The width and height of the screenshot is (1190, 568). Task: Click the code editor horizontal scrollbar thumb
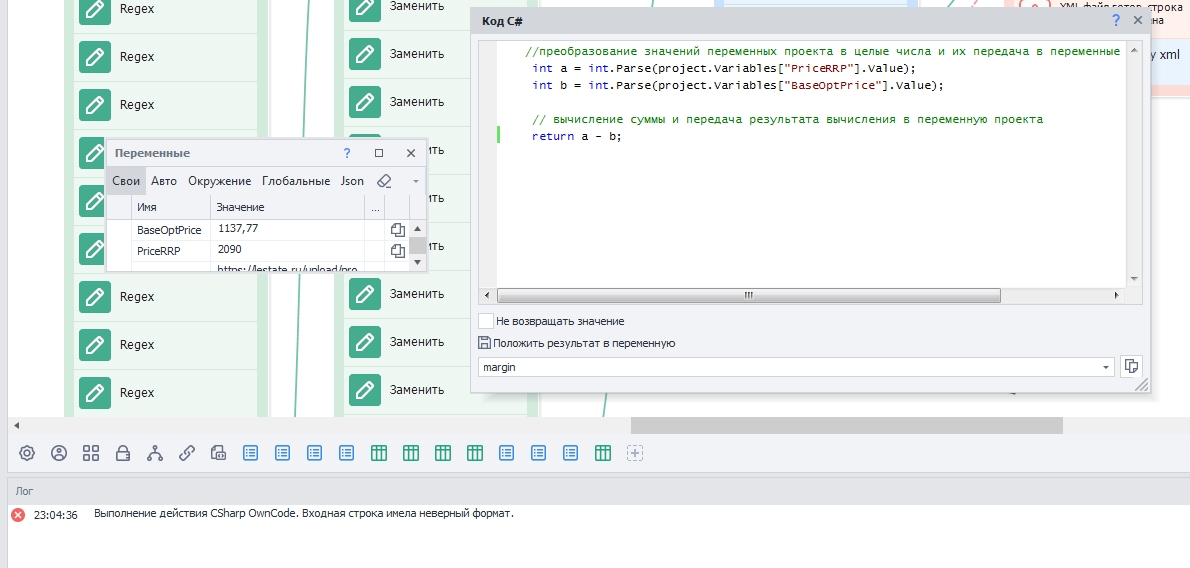click(748, 295)
